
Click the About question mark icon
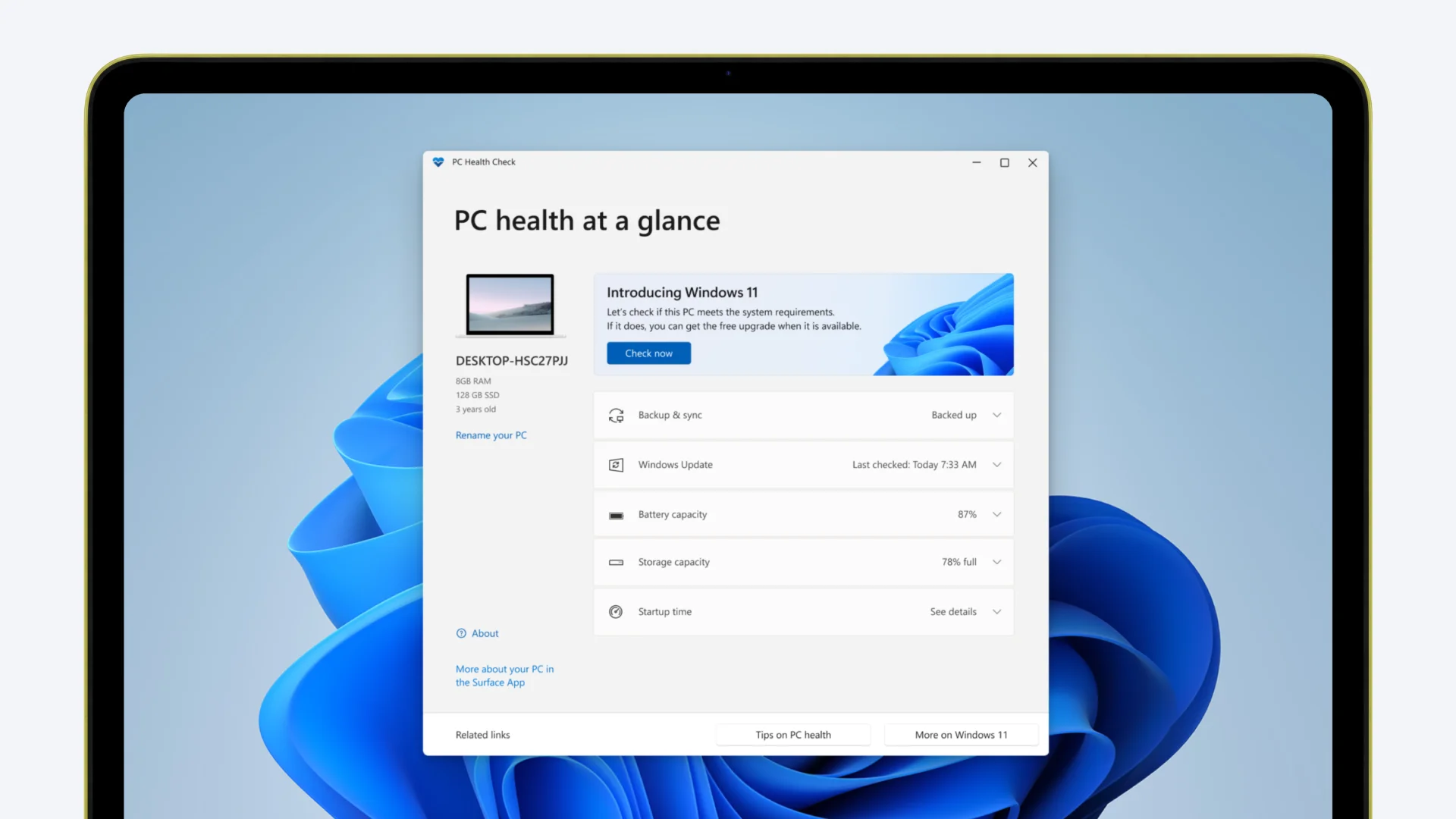point(461,633)
